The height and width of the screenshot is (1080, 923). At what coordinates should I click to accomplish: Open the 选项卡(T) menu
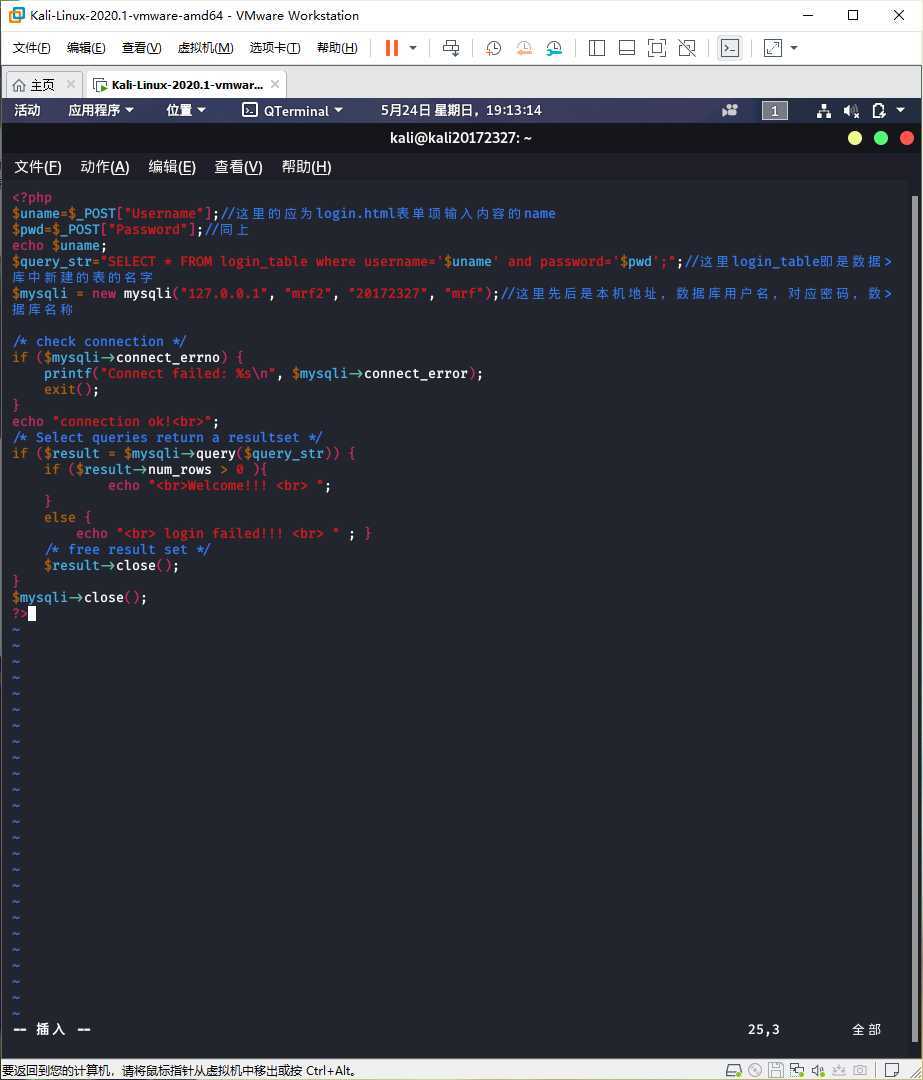pyautogui.click(x=275, y=48)
